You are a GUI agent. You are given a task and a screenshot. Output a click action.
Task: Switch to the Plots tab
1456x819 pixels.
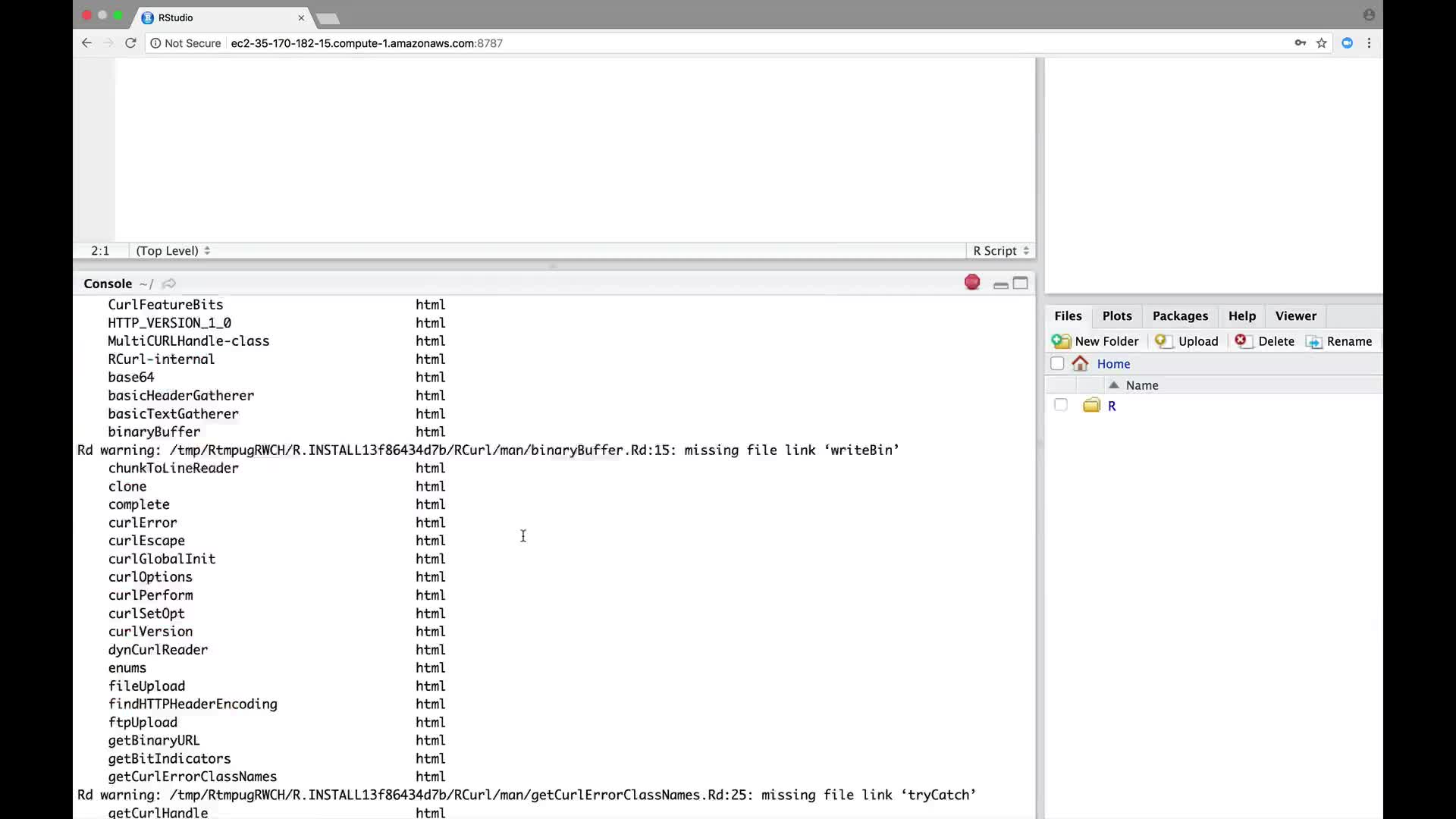[1116, 316]
